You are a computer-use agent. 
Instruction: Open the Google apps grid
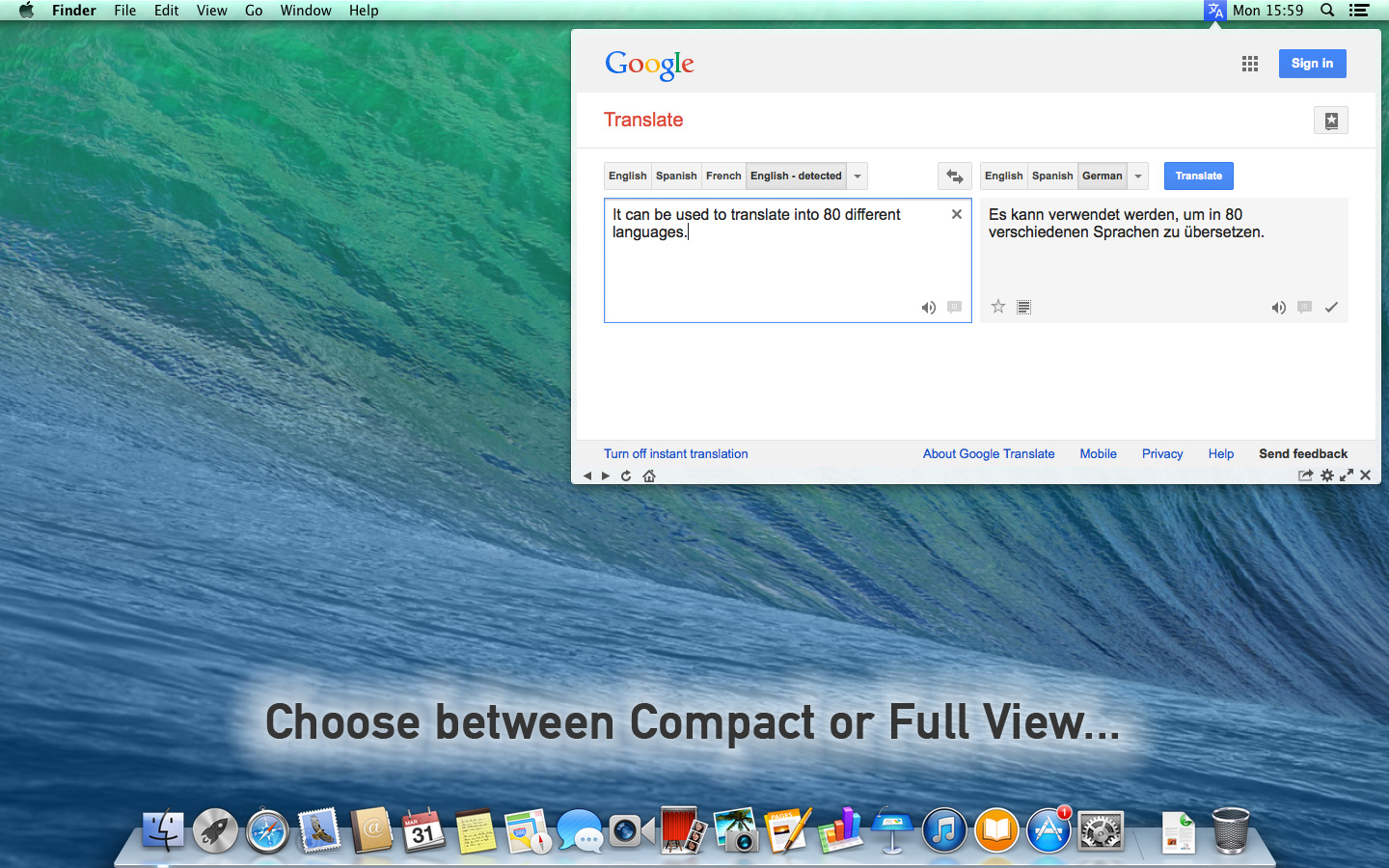(1250, 64)
